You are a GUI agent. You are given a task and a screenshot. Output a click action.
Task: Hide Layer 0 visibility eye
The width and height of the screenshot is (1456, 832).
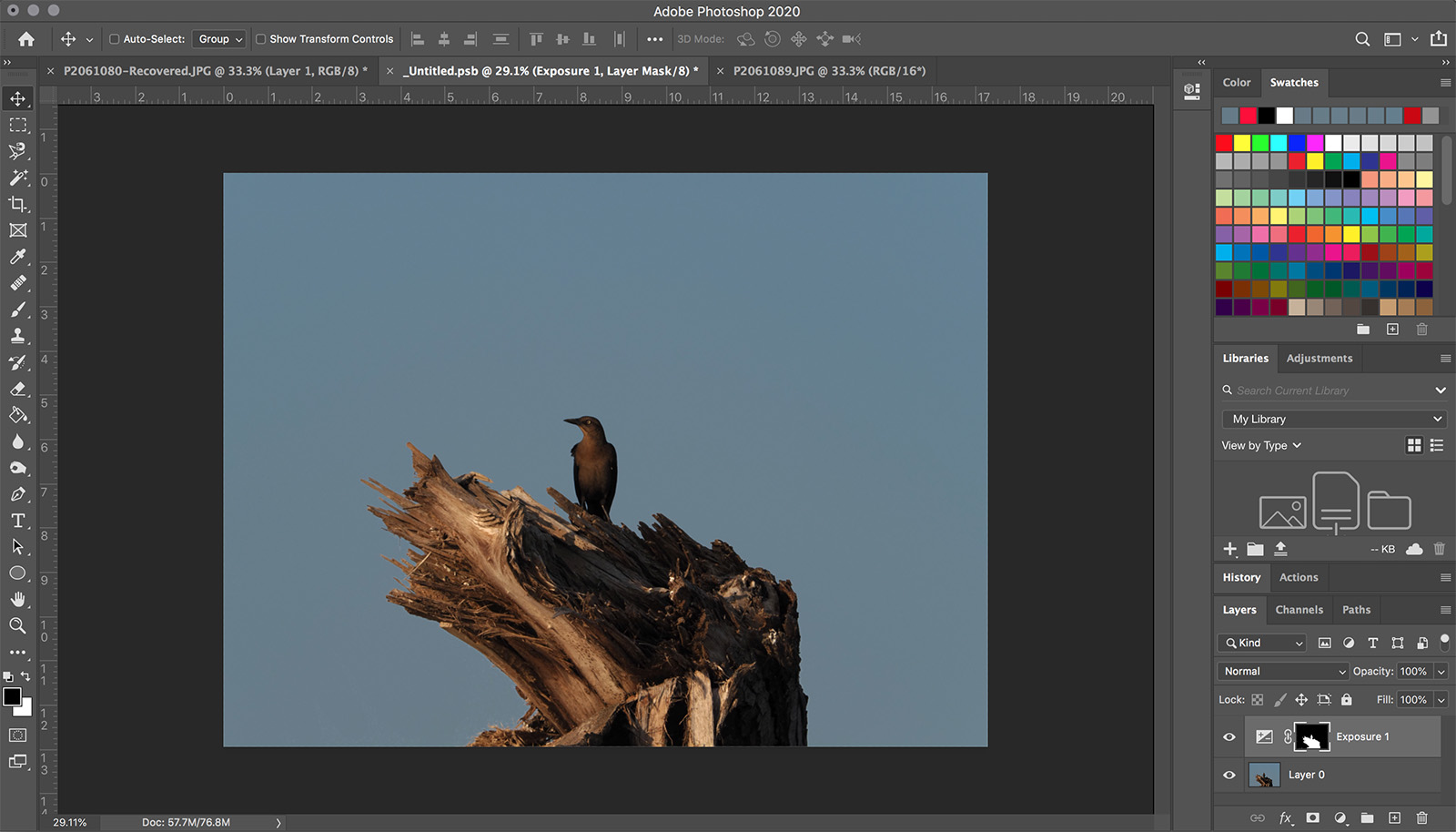(x=1229, y=776)
